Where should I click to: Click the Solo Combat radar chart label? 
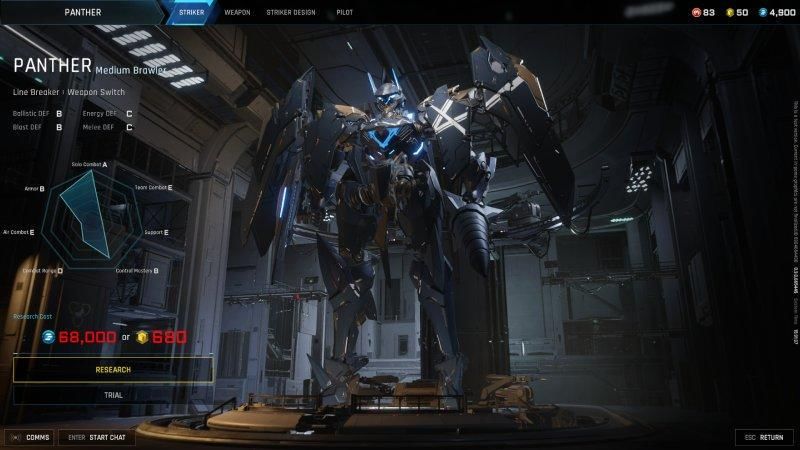coord(89,164)
